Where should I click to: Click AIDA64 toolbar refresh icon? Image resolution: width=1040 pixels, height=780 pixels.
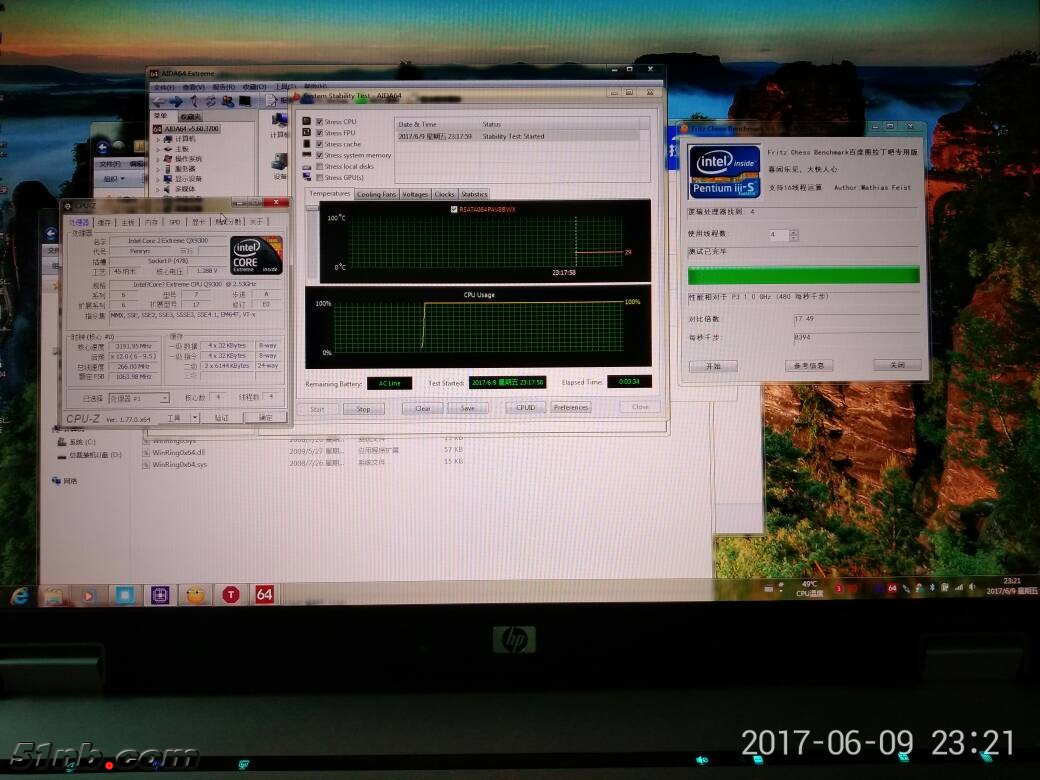(211, 101)
